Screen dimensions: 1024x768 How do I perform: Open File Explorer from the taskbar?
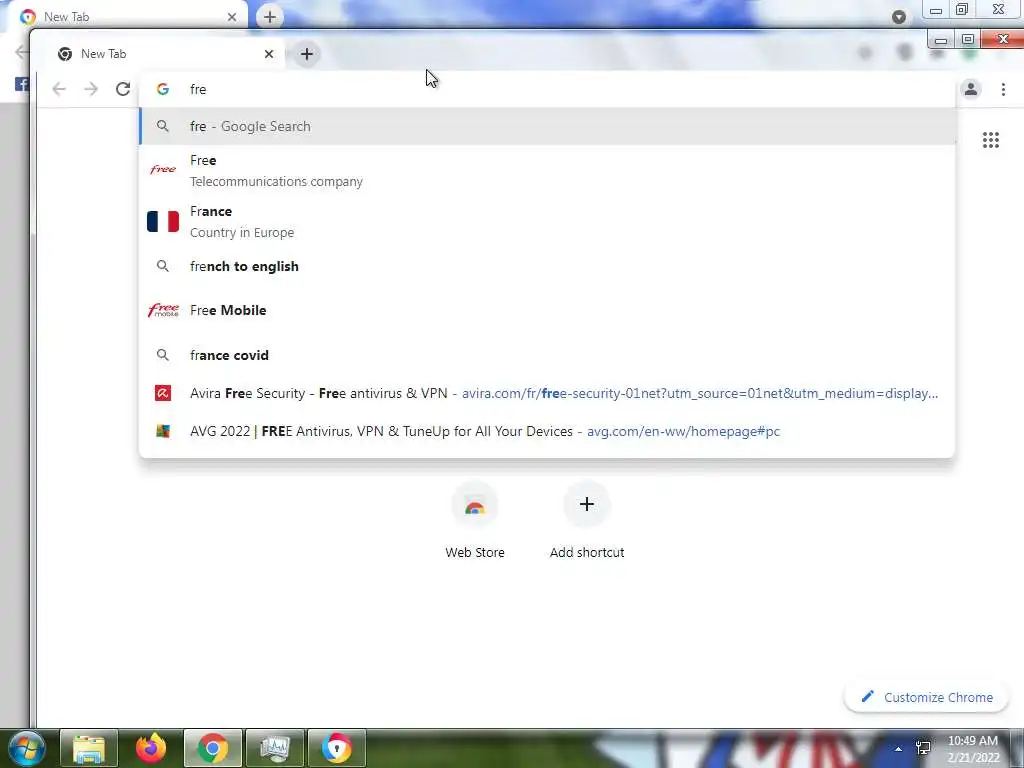point(89,748)
